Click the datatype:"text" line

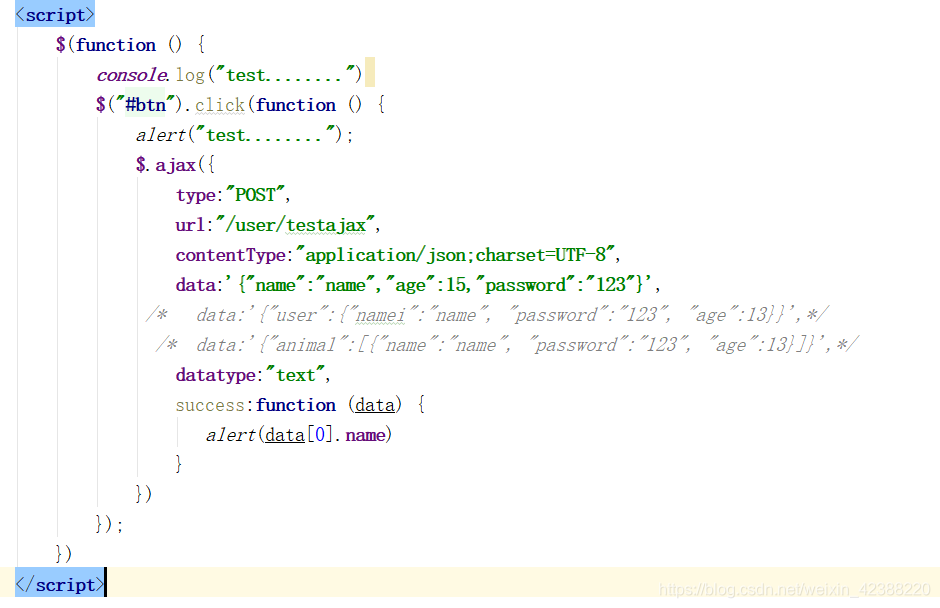(253, 375)
